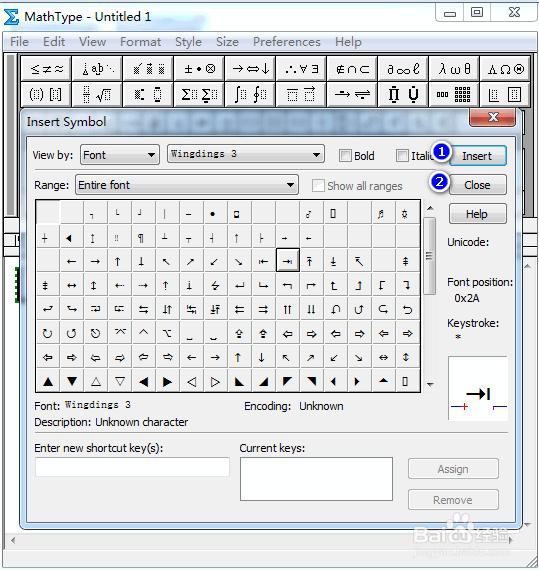Viewport: 539px width, 570px height.
Task: Maximize the MathType window
Action: click(x=477, y=13)
